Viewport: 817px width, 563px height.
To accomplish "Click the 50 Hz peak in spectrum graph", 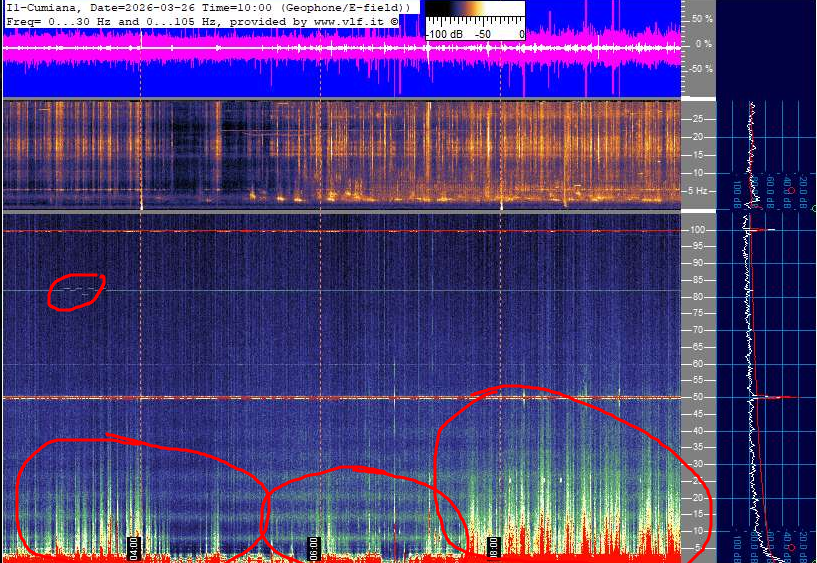I will 775,397.
